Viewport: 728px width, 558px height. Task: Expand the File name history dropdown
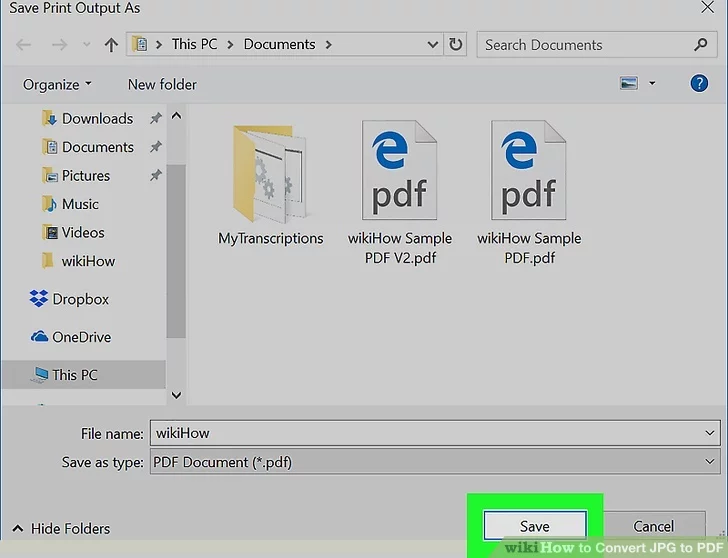click(709, 433)
